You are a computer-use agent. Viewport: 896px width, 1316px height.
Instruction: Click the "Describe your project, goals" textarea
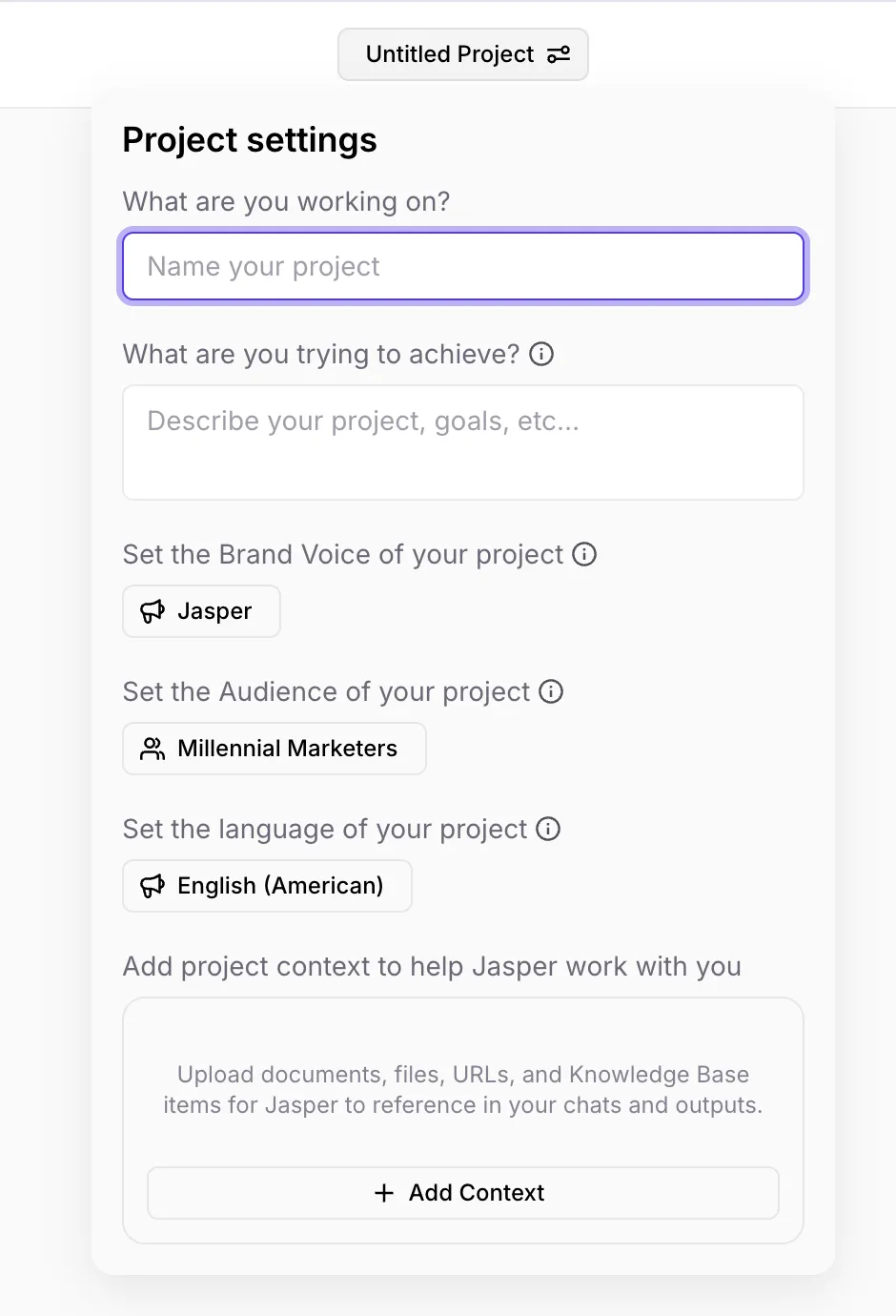[463, 442]
